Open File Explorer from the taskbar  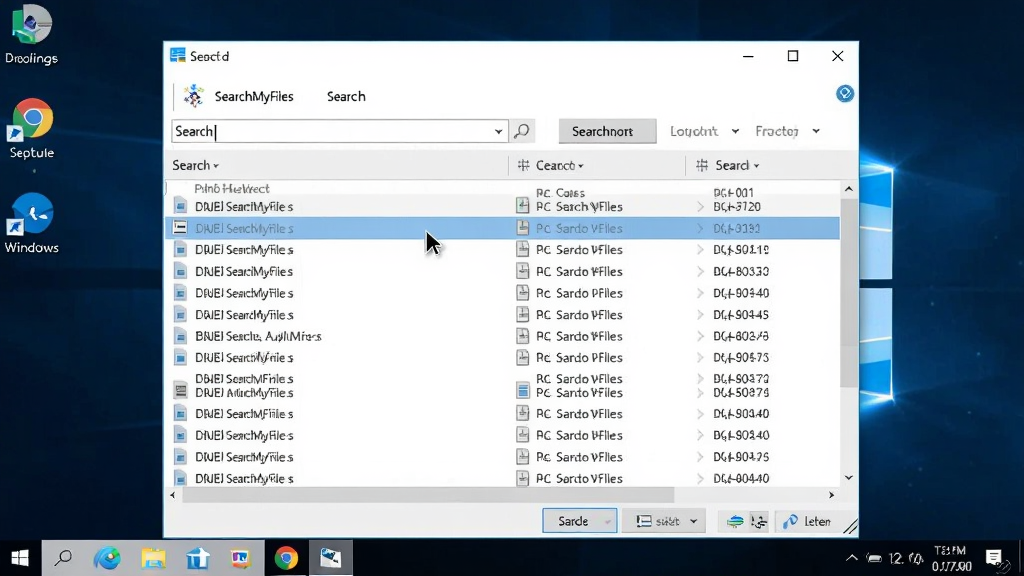153,558
